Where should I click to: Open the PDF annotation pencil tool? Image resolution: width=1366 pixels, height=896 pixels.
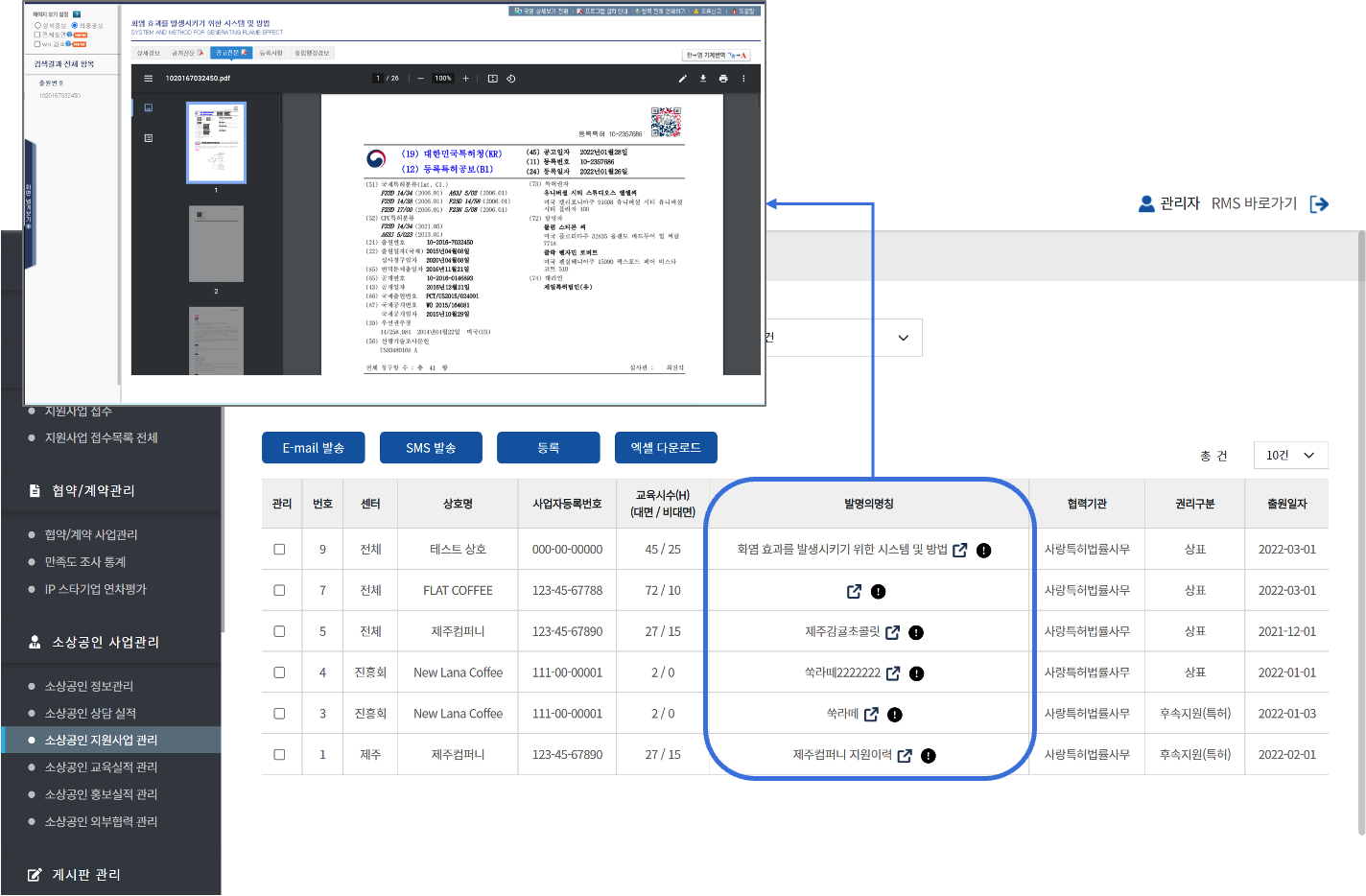pos(683,79)
